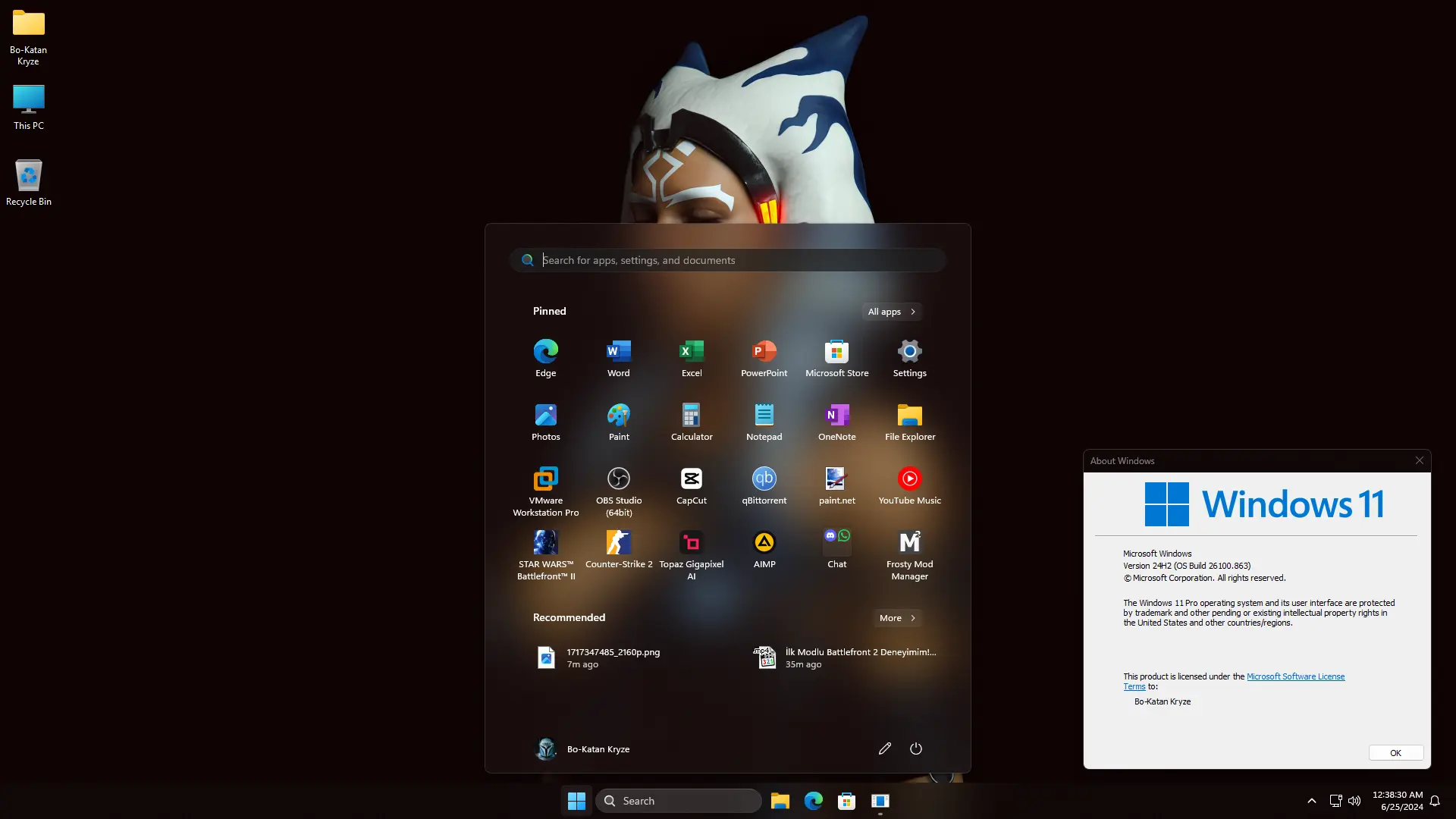Start the Calculator app

[691, 422]
